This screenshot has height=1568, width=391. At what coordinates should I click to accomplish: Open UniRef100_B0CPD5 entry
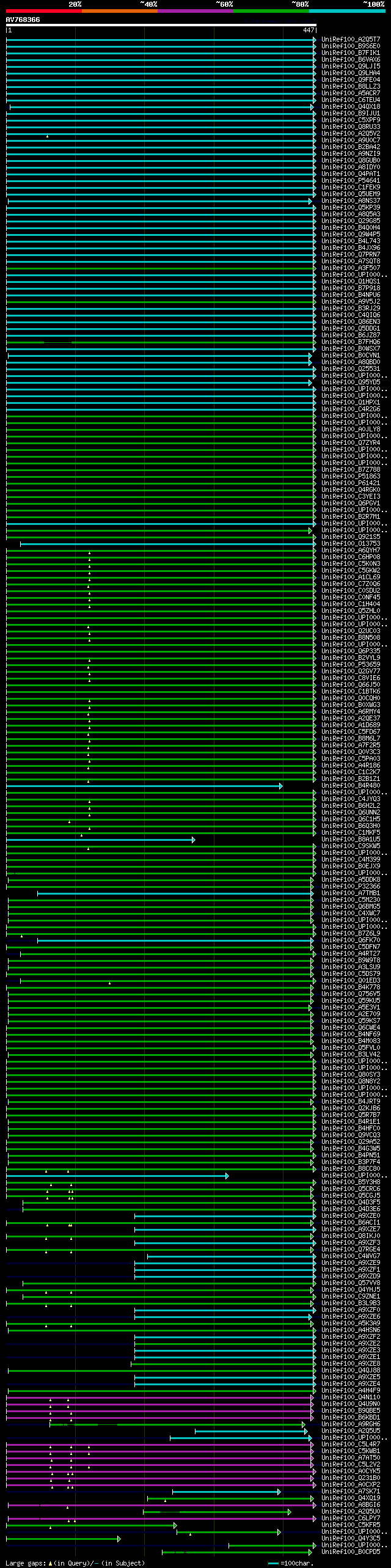[351, 1552]
